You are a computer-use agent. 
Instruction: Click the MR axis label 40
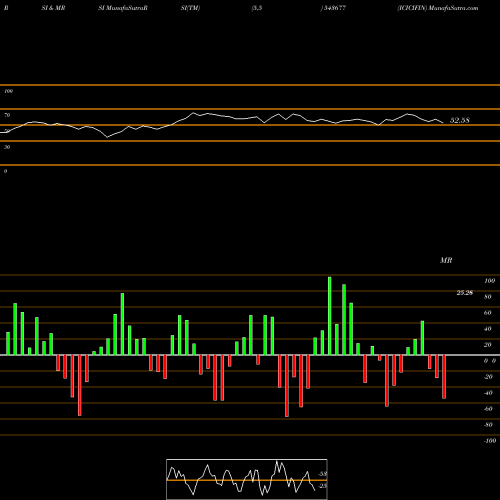(x=488, y=329)
